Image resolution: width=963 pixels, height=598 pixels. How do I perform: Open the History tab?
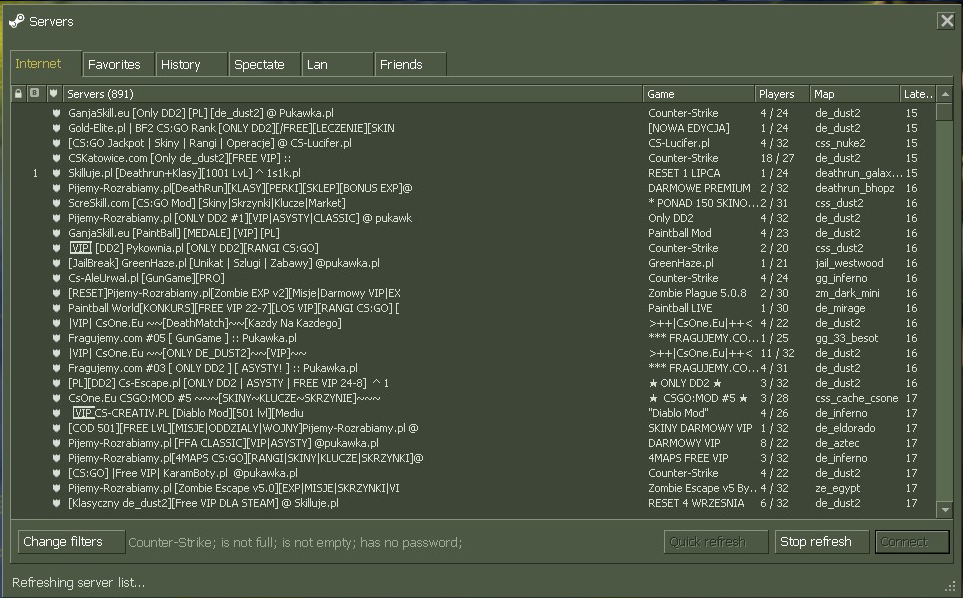[x=191, y=64]
